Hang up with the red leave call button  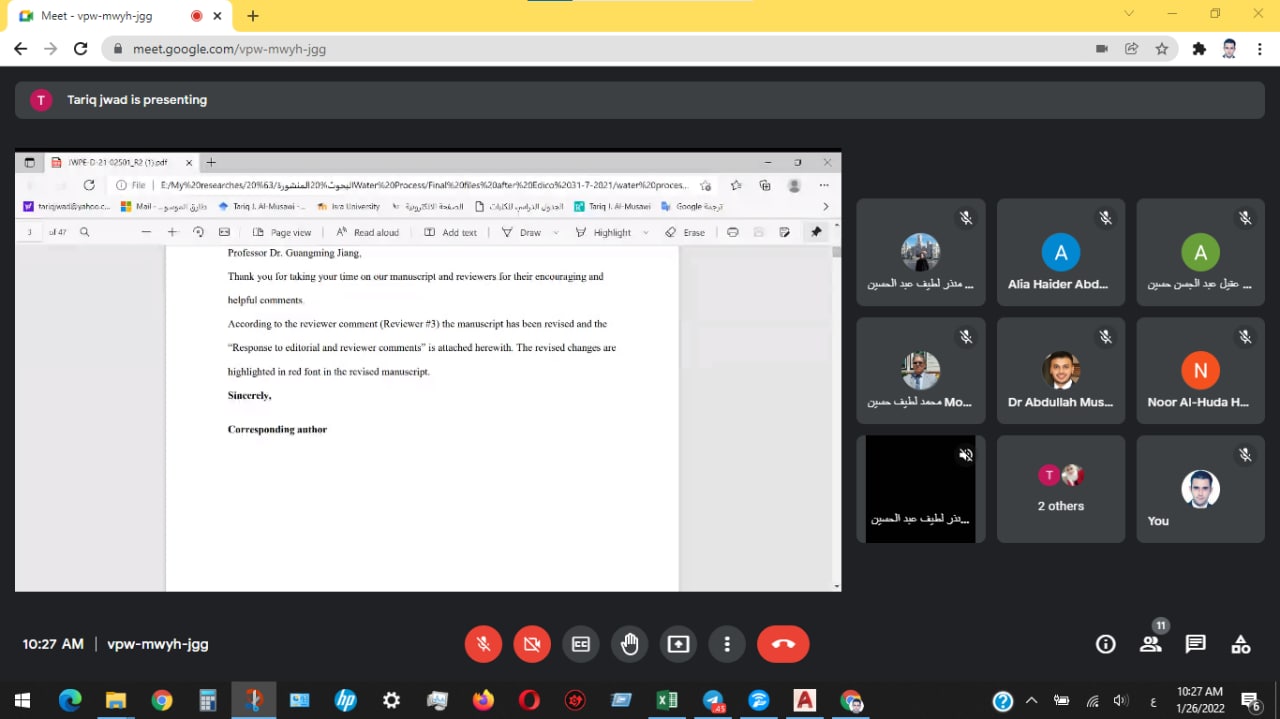[x=783, y=644]
